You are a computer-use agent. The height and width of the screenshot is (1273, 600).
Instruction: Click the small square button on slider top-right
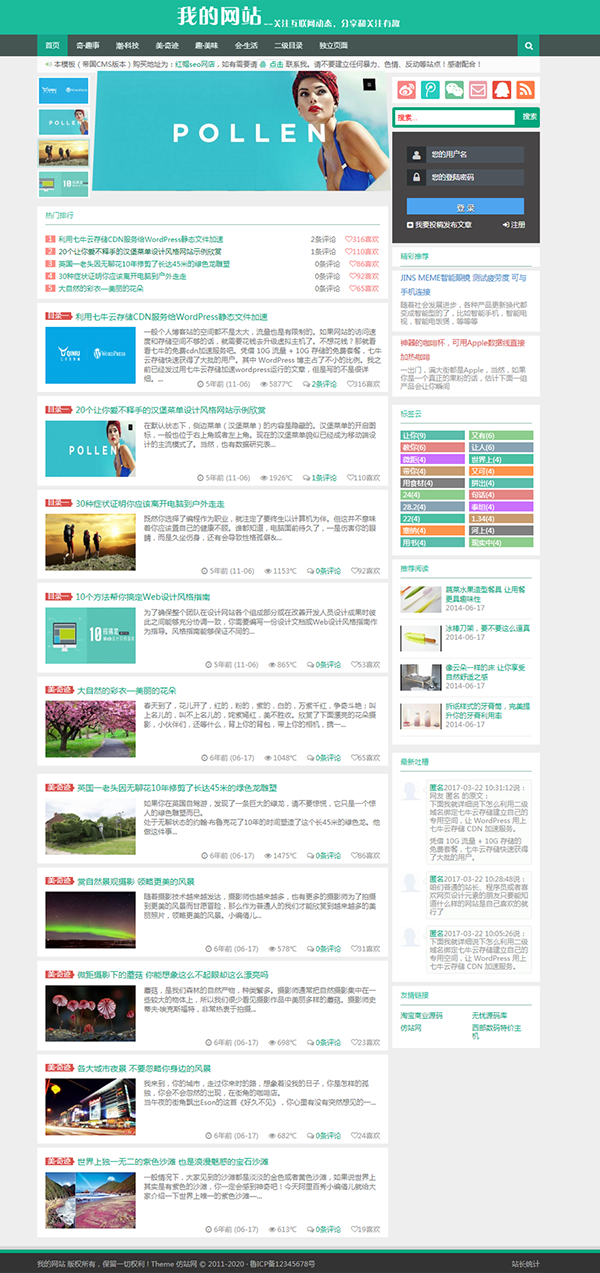tap(369, 84)
